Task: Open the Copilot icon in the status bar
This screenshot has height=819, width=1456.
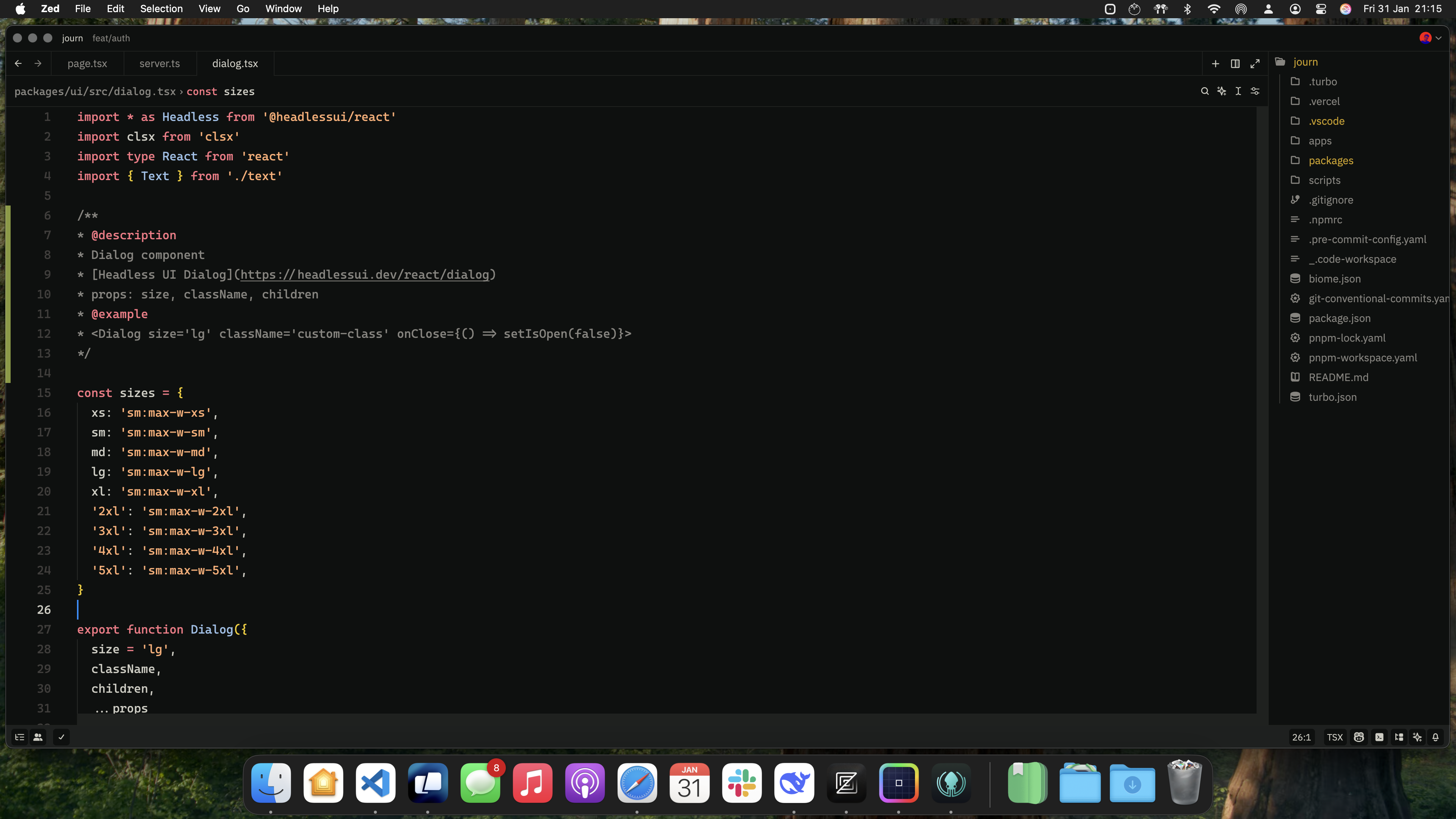Action: click(x=1359, y=737)
